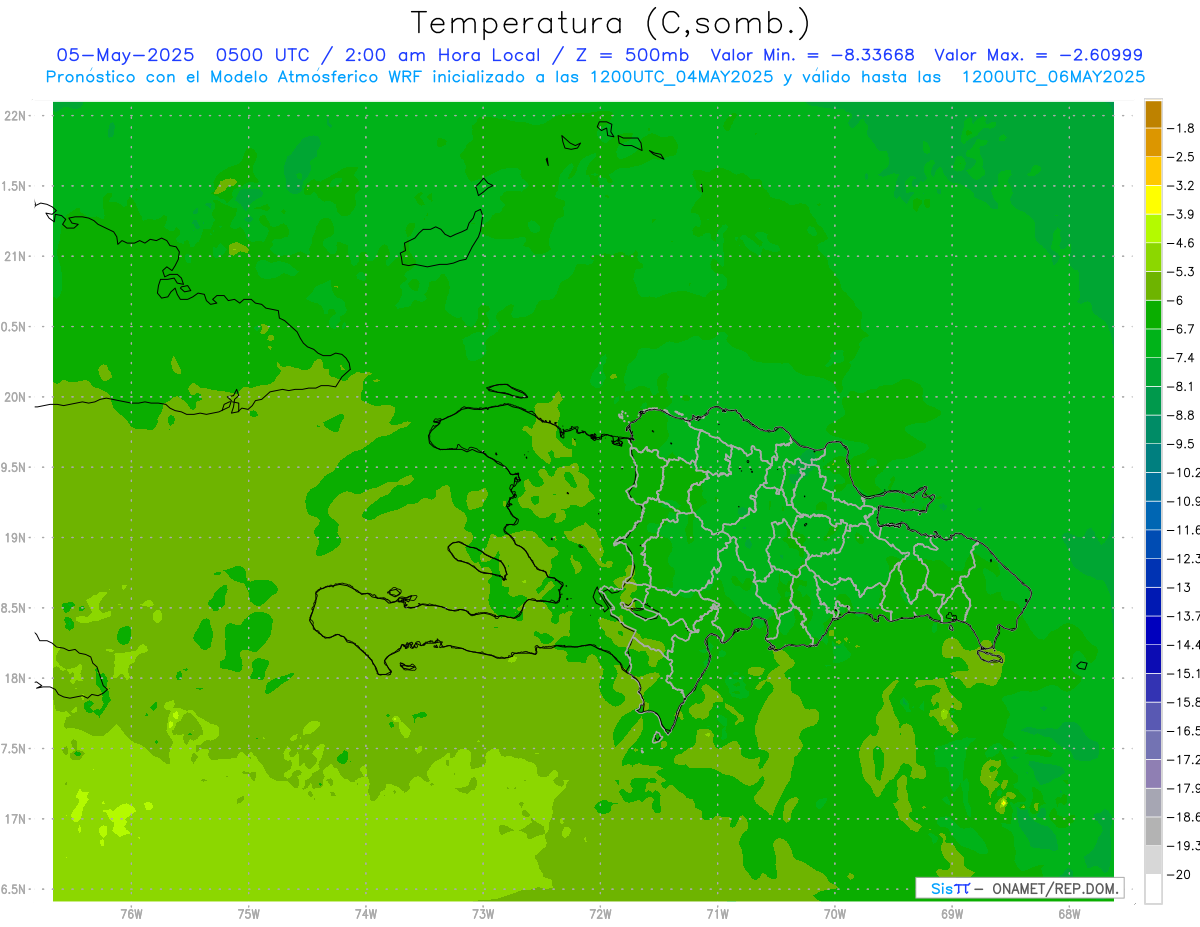Click the "Valor Min. = -8.33668" readout

pos(811,55)
